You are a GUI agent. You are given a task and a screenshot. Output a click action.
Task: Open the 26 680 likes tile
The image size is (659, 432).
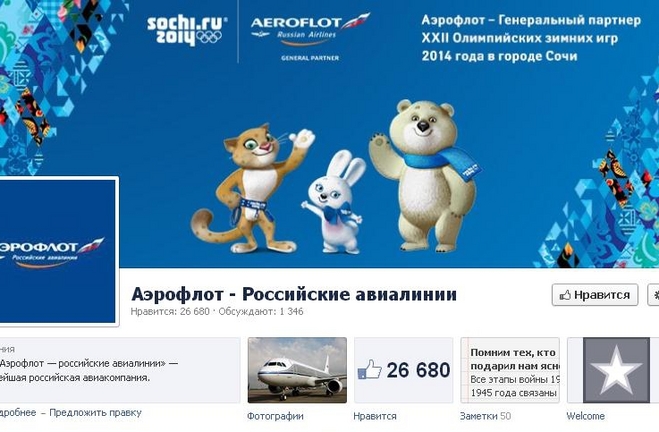point(403,370)
